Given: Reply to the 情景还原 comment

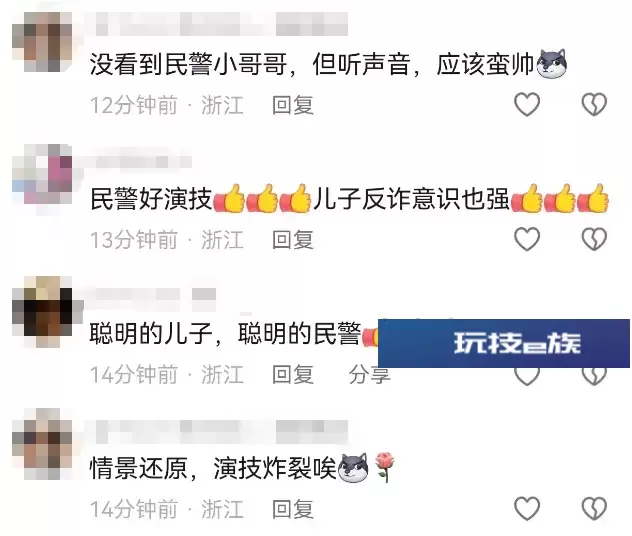Looking at the screenshot, I should (293, 509).
